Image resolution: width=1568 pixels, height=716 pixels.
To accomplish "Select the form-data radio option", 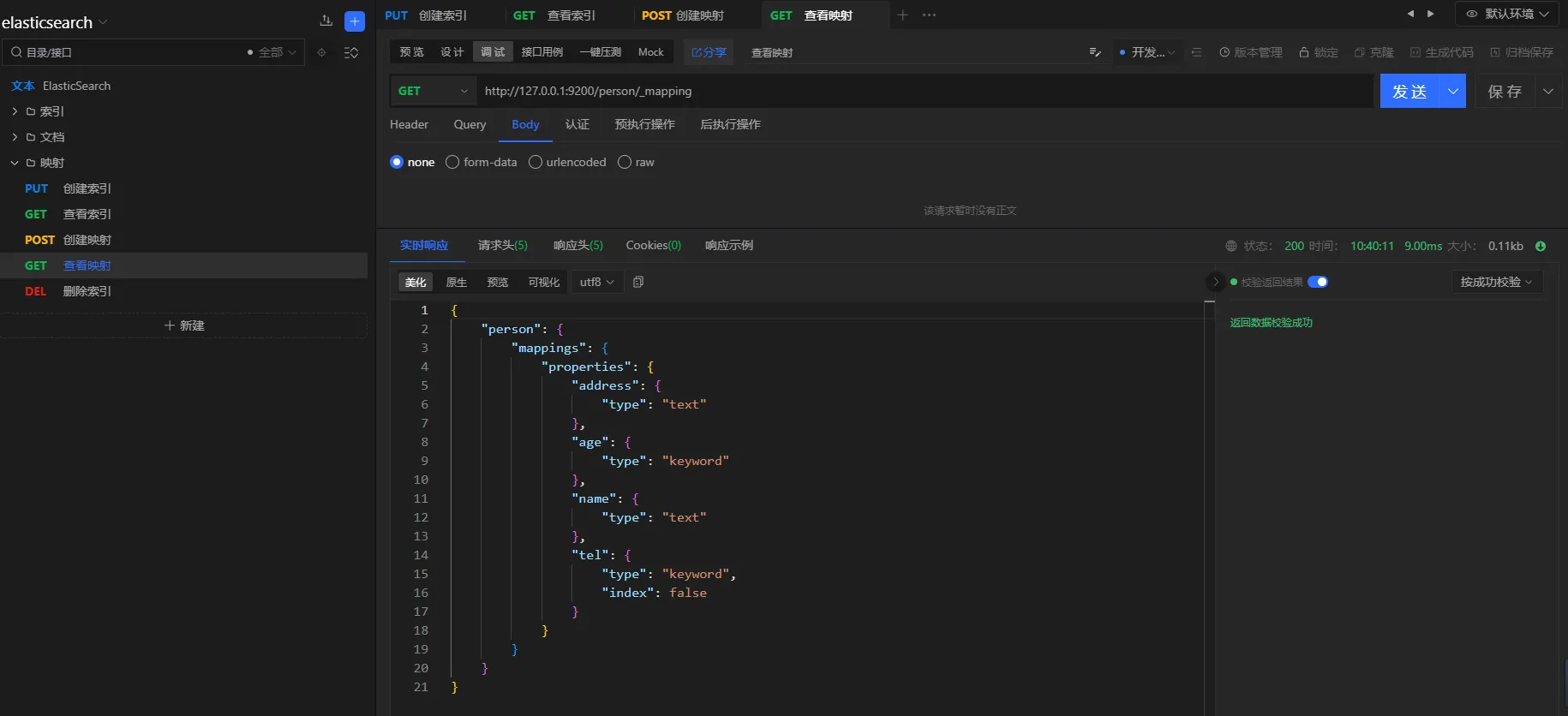I will pos(452,162).
